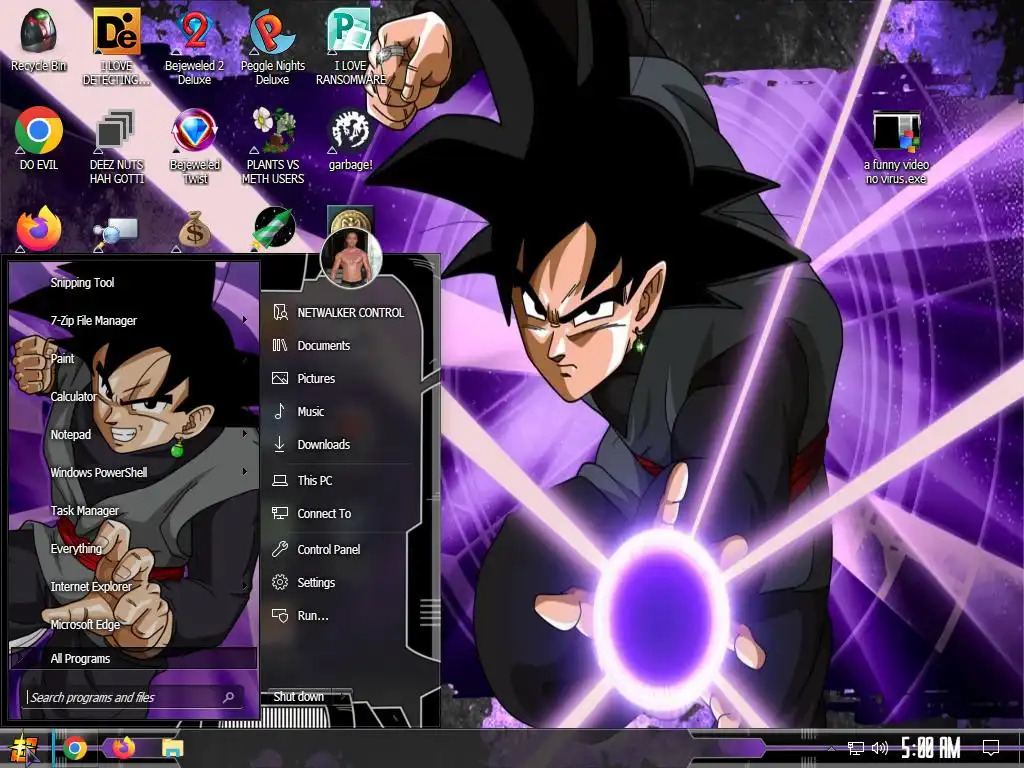The width and height of the screenshot is (1024, 768).
Task: Open NETWALKER CONTROL user folder
Action: coord(340,313)
